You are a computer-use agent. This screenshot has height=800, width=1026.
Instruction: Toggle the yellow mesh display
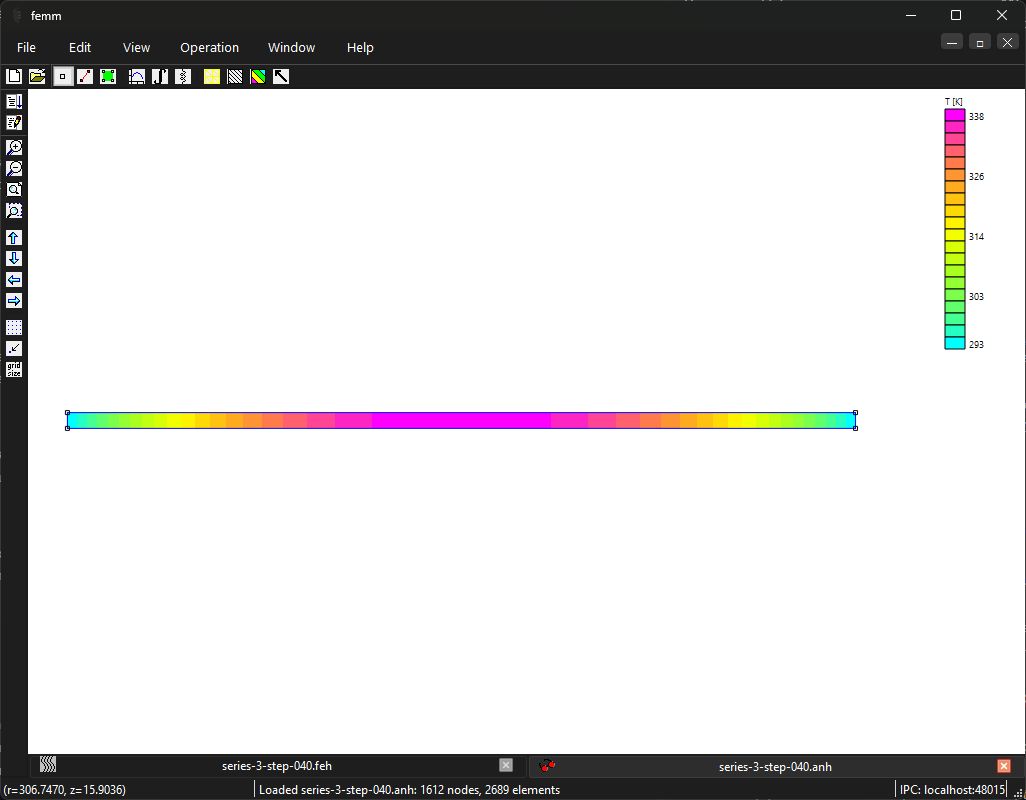coord(212,77)
